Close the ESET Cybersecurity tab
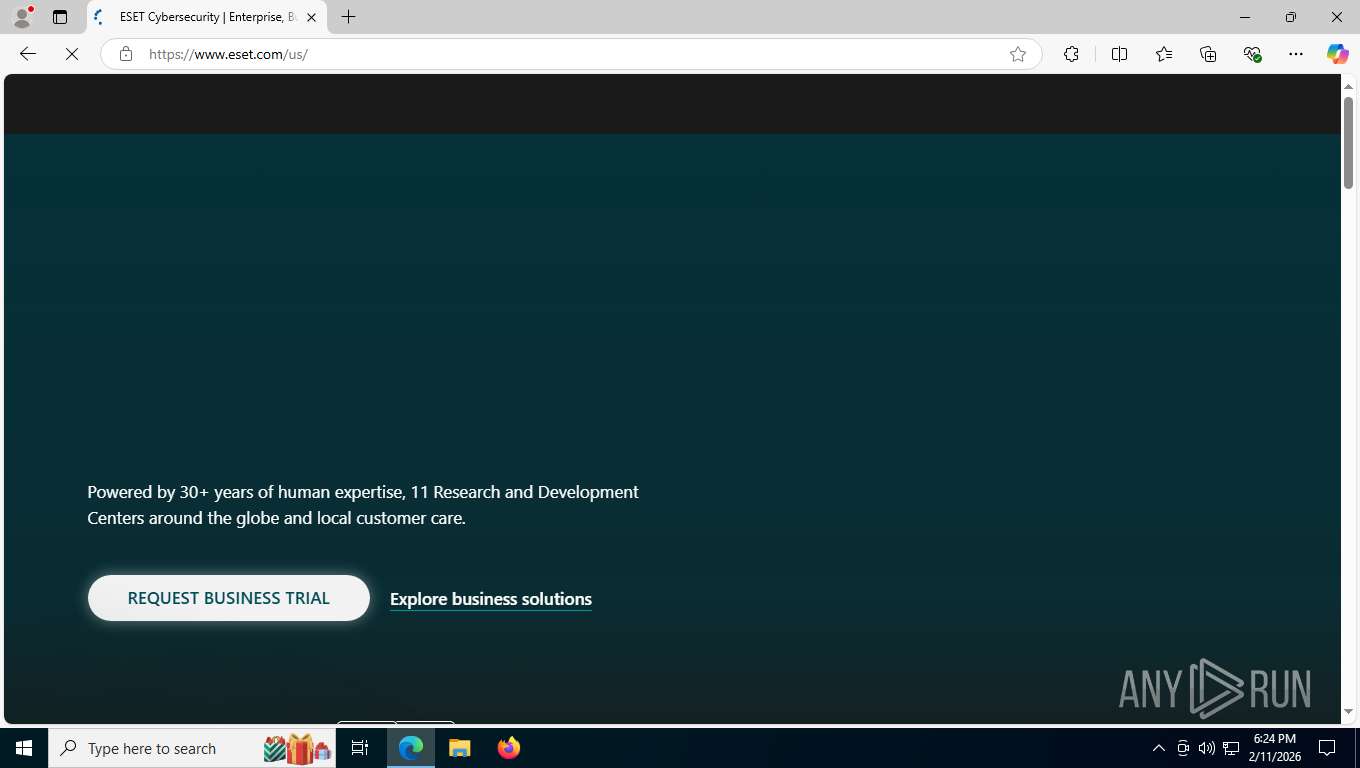This screenshot has height=768, width=1360. coord(311,17)
